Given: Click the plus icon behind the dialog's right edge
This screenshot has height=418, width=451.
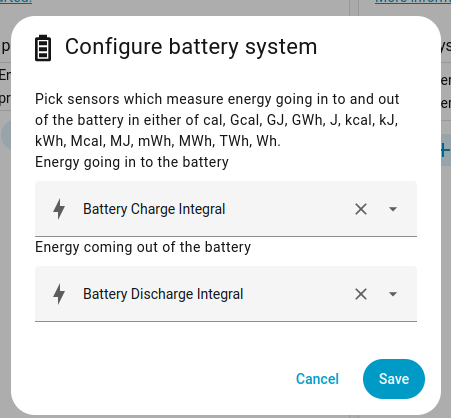Looking at the screenshot, I should [x=445, y=150].
